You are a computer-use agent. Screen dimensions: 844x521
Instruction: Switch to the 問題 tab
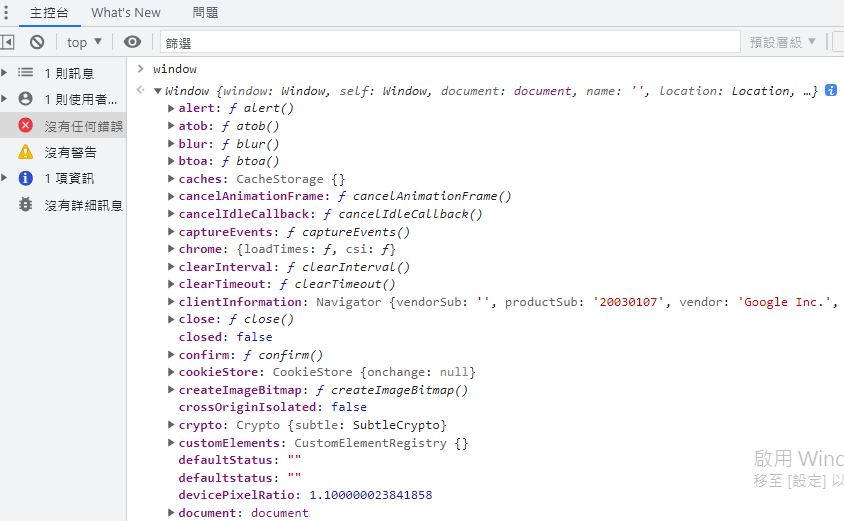tap(206, 13)
